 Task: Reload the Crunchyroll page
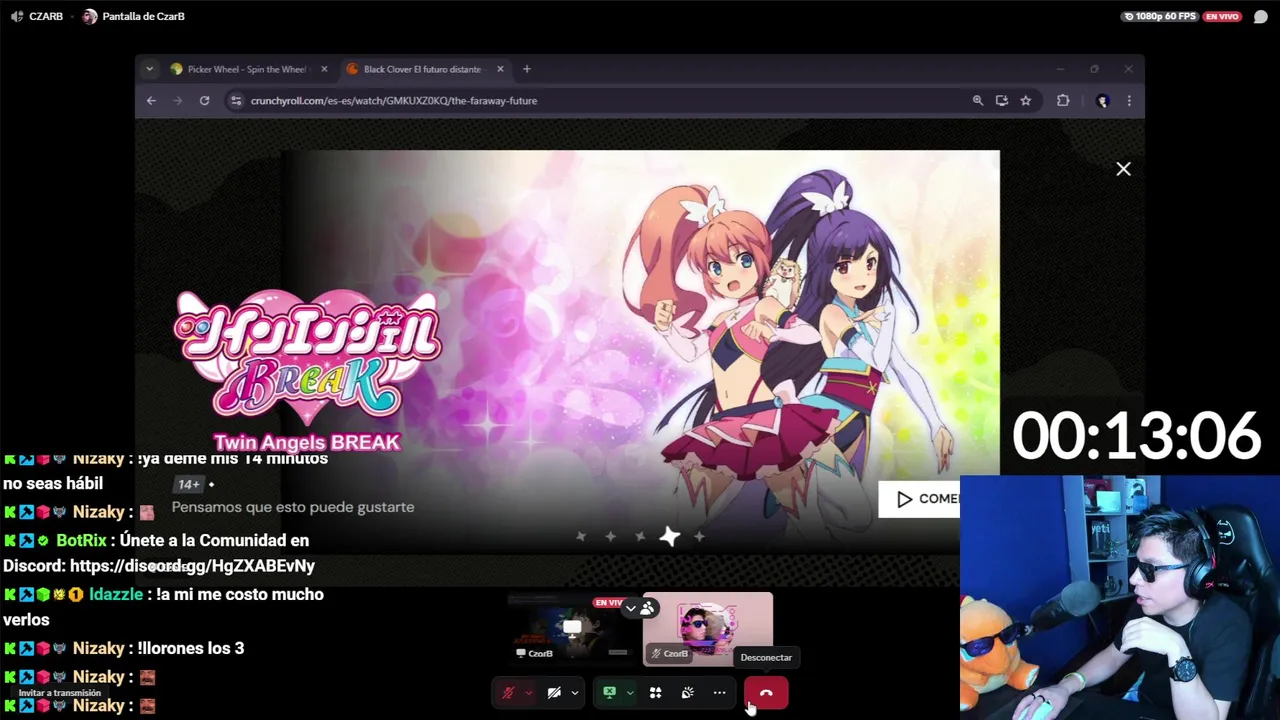[x=204, y=100]
